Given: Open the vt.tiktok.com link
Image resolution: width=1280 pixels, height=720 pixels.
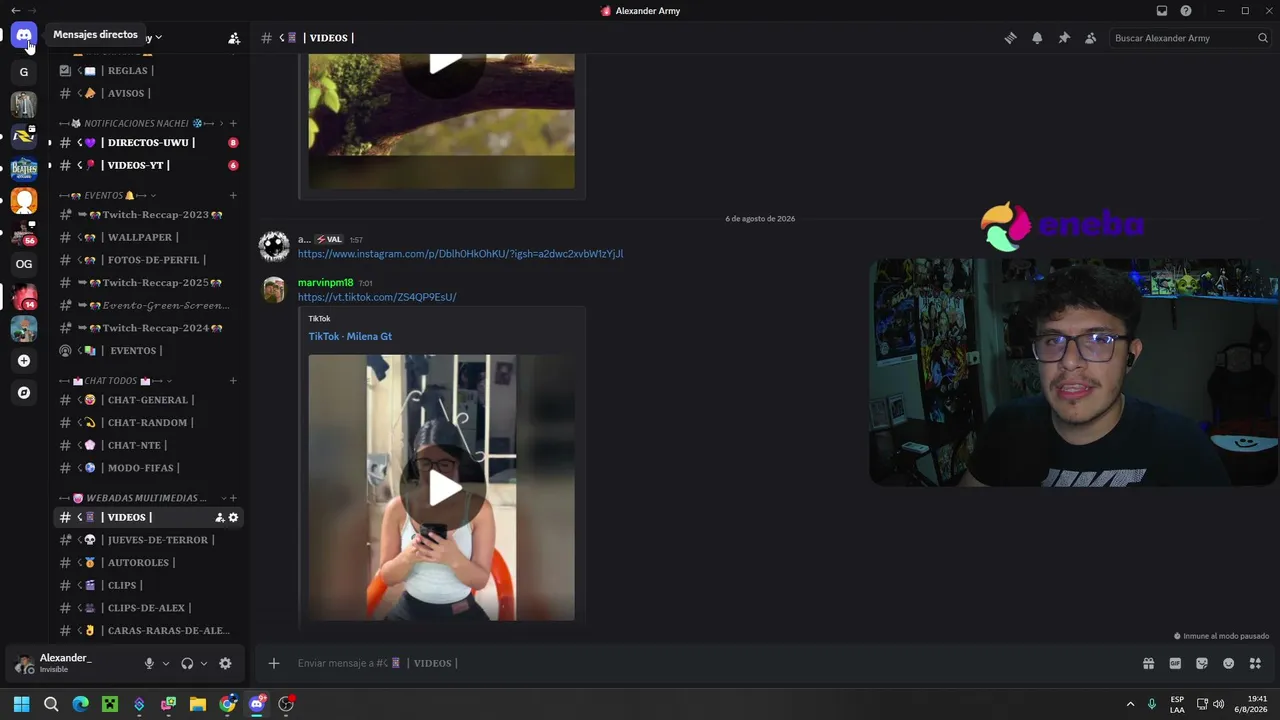Looking at the screenshot, I should click(x=377, y=297).
